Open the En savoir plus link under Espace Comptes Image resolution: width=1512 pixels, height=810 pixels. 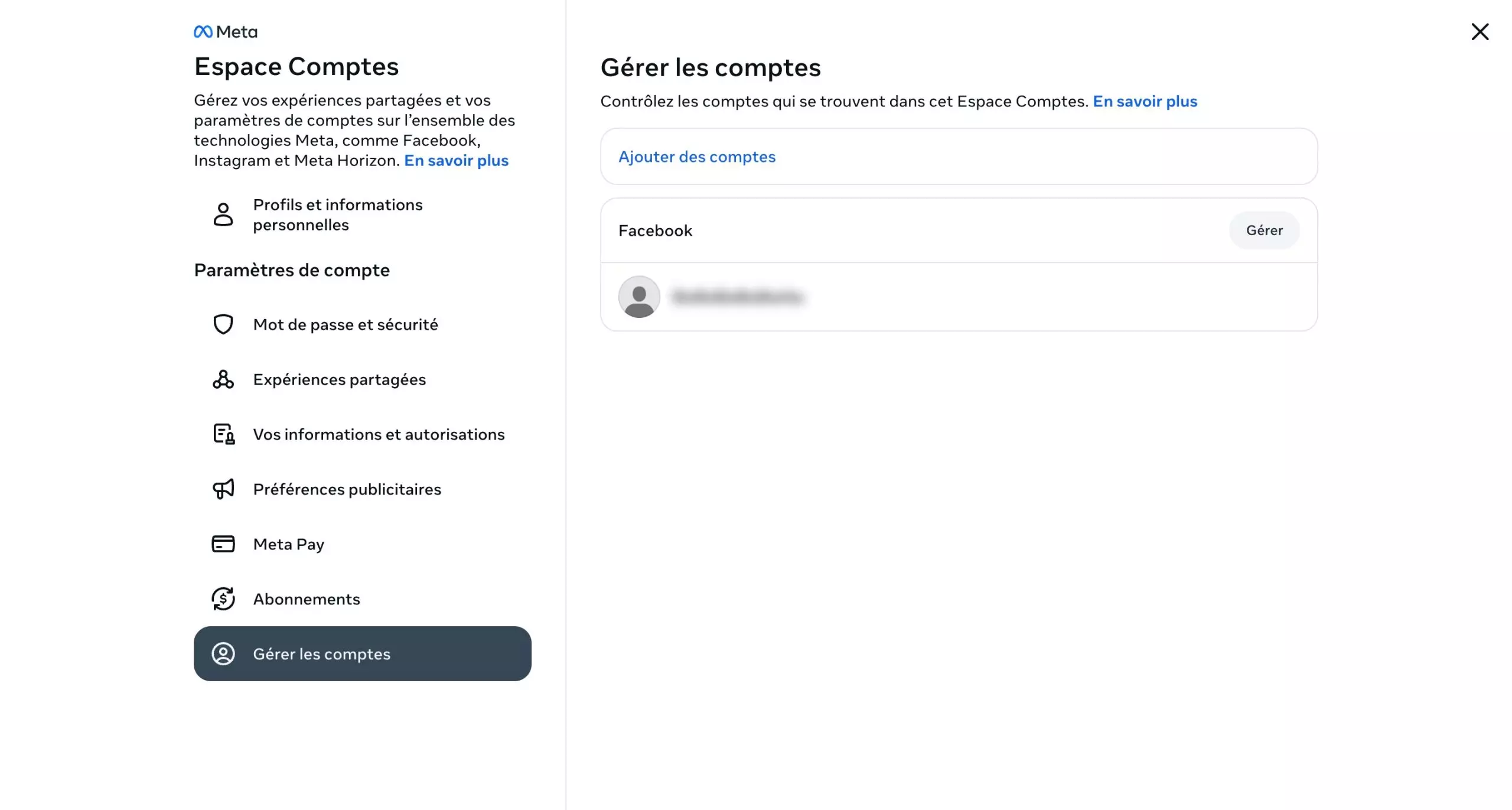point(456,161)
